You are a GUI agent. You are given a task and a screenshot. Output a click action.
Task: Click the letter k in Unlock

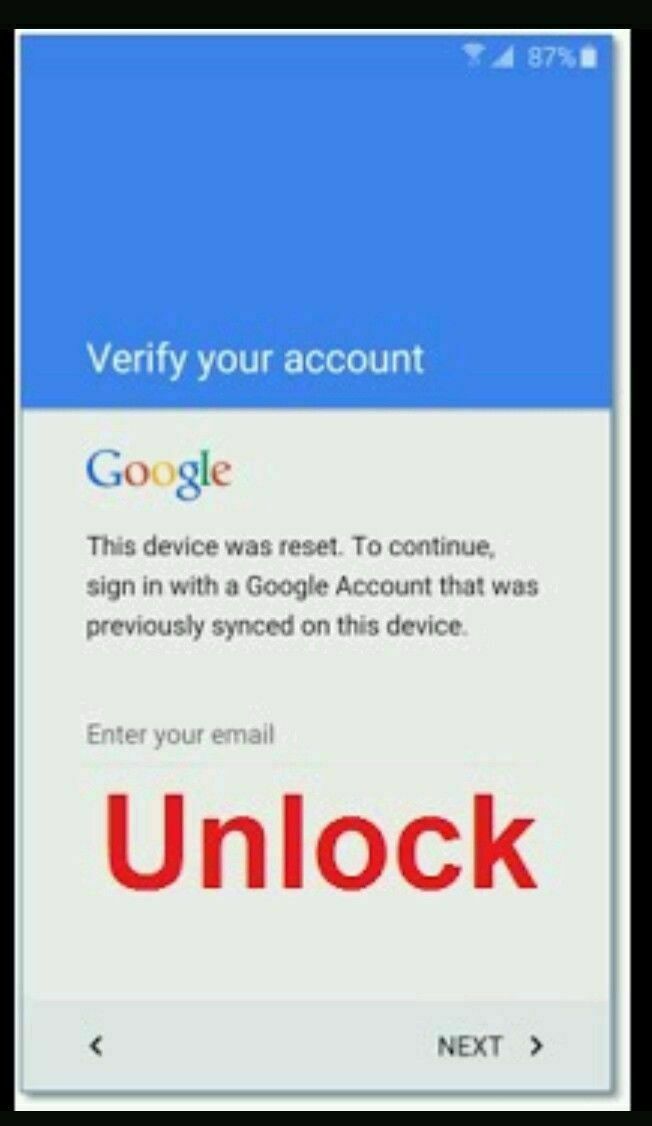(504, 841)
